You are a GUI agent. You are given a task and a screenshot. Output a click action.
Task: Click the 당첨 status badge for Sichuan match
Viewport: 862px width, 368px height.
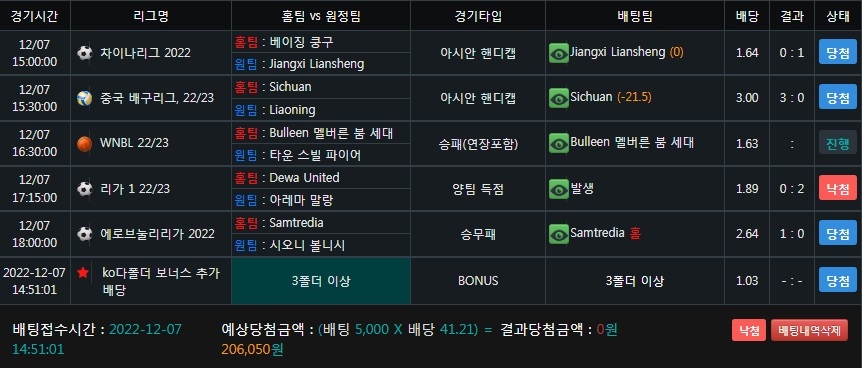coord(838,98)
